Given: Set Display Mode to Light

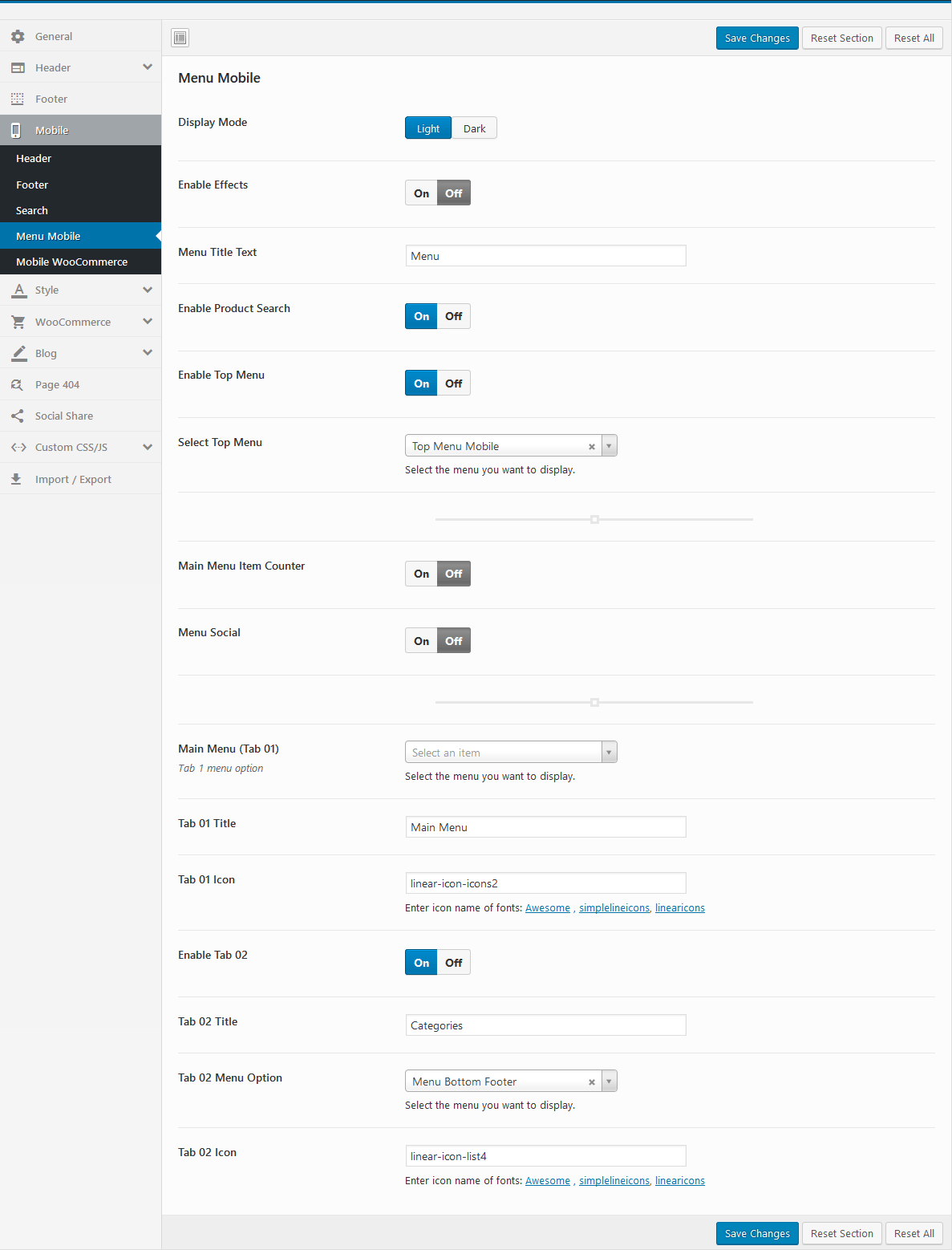Looking at the screenshot, I should pos(428,128).
